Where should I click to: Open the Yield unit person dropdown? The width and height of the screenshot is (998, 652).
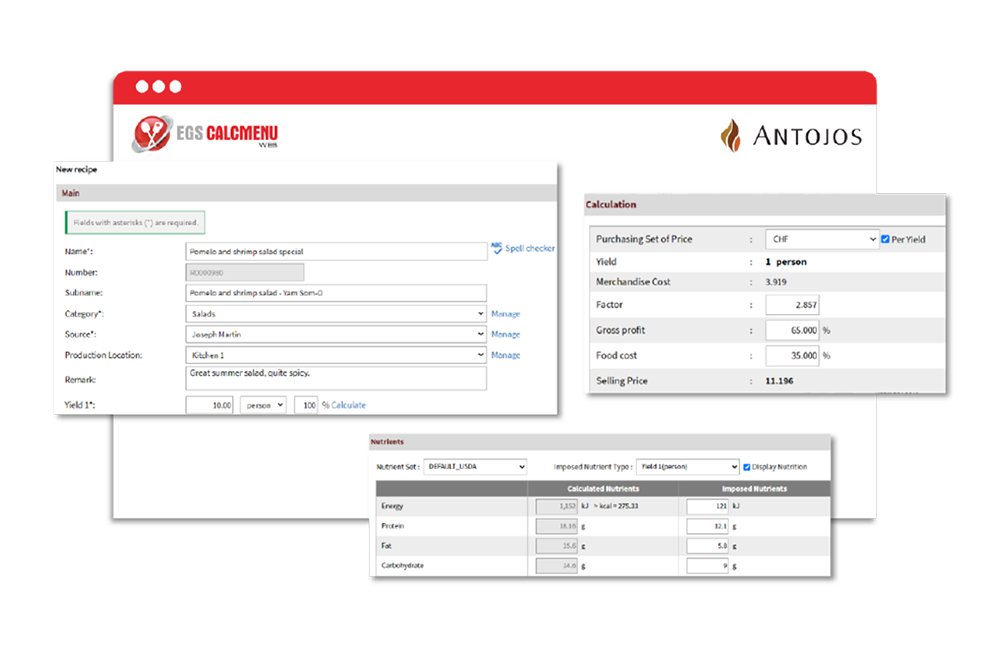[263, 405]
